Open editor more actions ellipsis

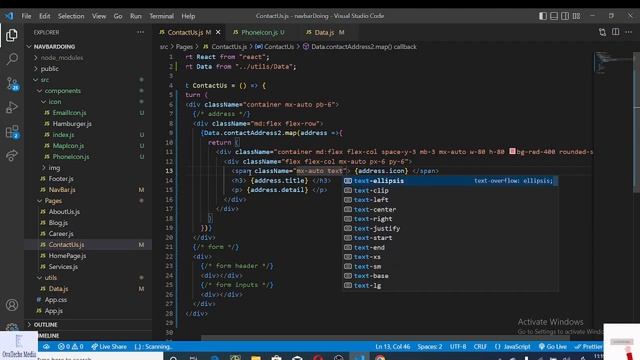click(x=629, y=32)
